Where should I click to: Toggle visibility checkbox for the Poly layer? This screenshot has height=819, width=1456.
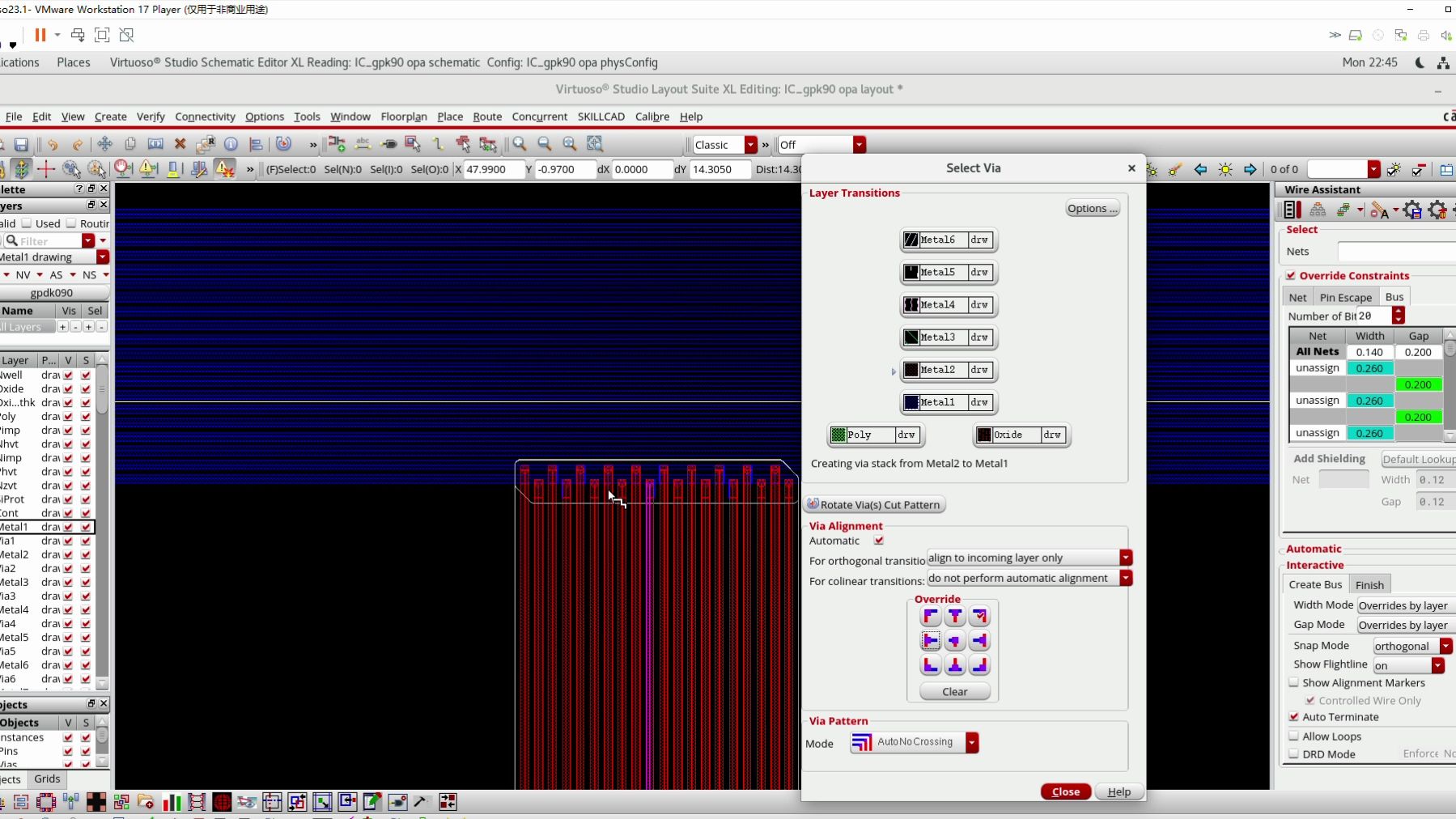(68, 416)
